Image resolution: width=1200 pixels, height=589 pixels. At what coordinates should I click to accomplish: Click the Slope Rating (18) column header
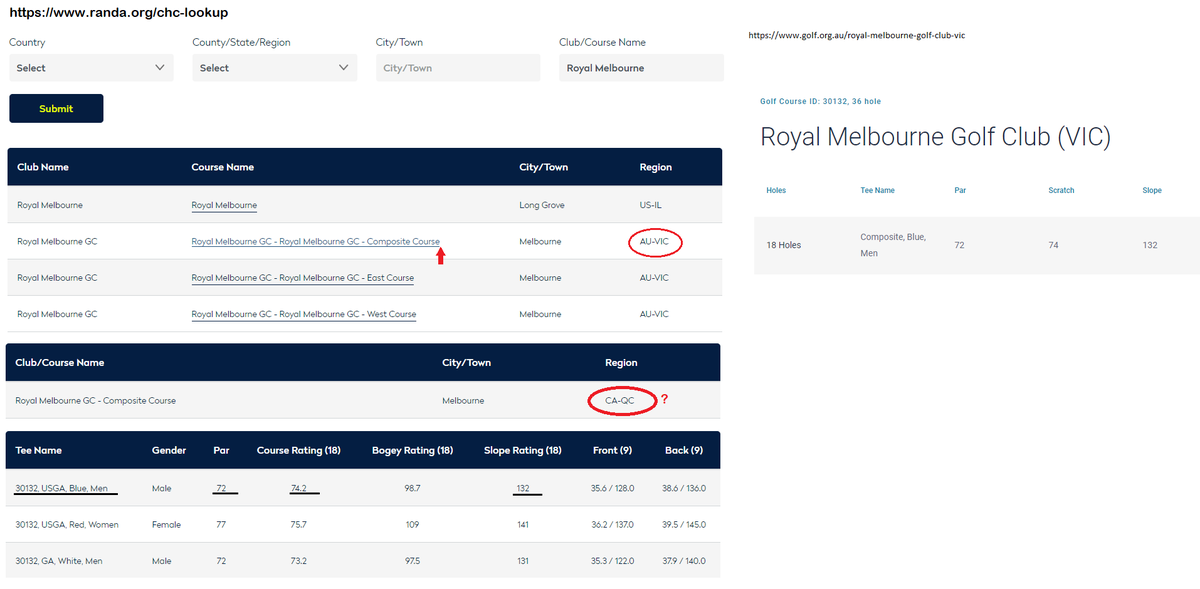[523, 450]
